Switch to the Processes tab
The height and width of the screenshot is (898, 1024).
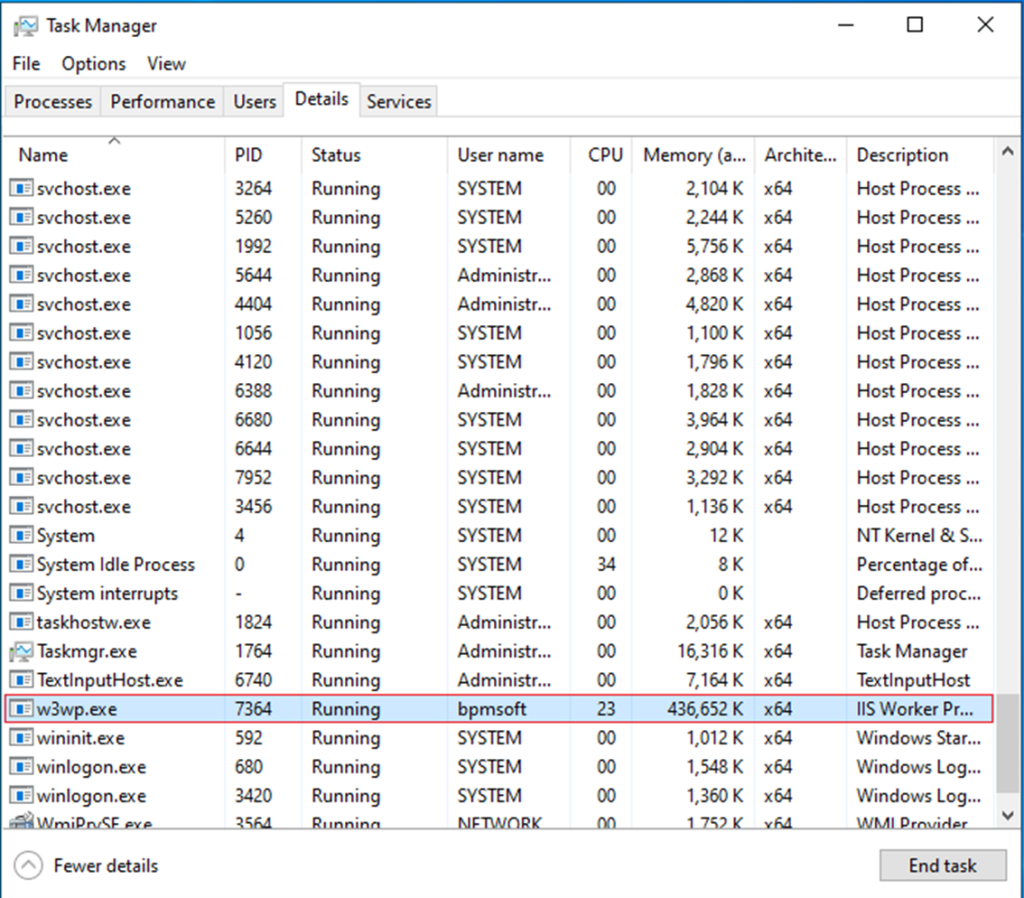click(53, 102)
